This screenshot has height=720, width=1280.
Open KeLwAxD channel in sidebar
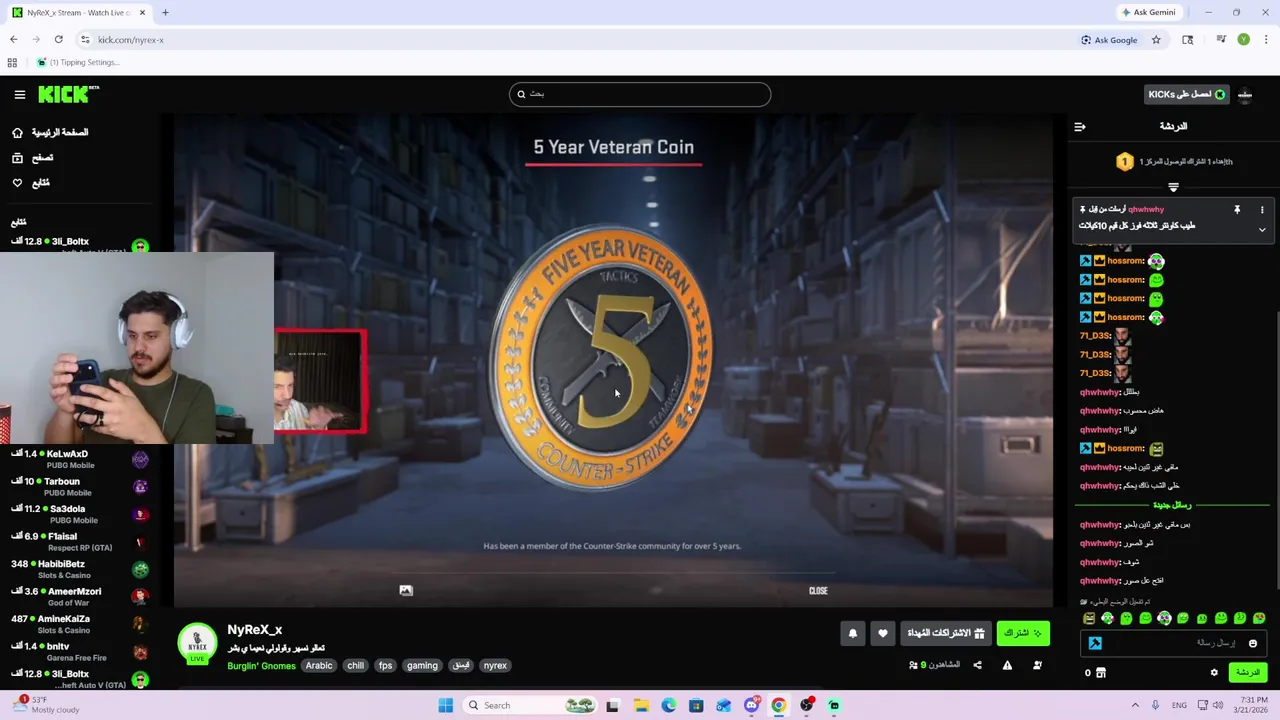click(78, 459)
